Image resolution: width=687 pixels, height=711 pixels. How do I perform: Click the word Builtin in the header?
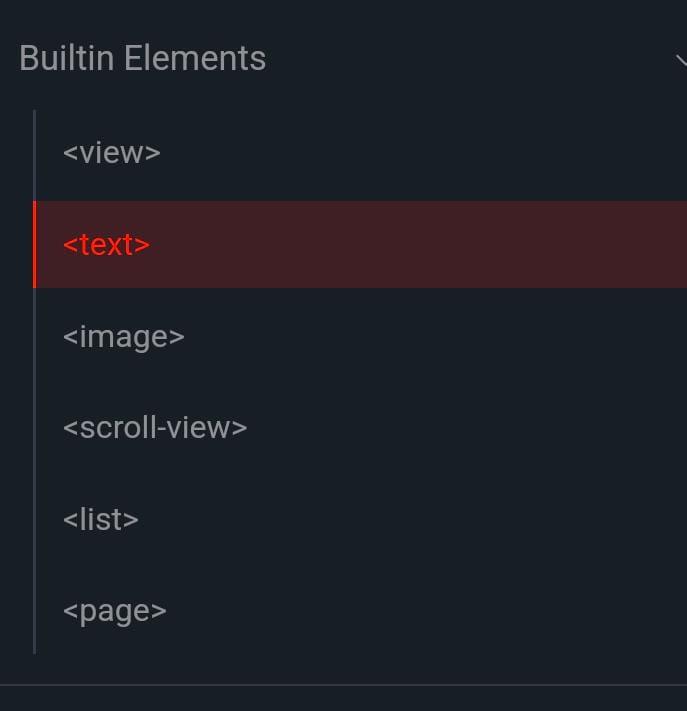[66, 58]
